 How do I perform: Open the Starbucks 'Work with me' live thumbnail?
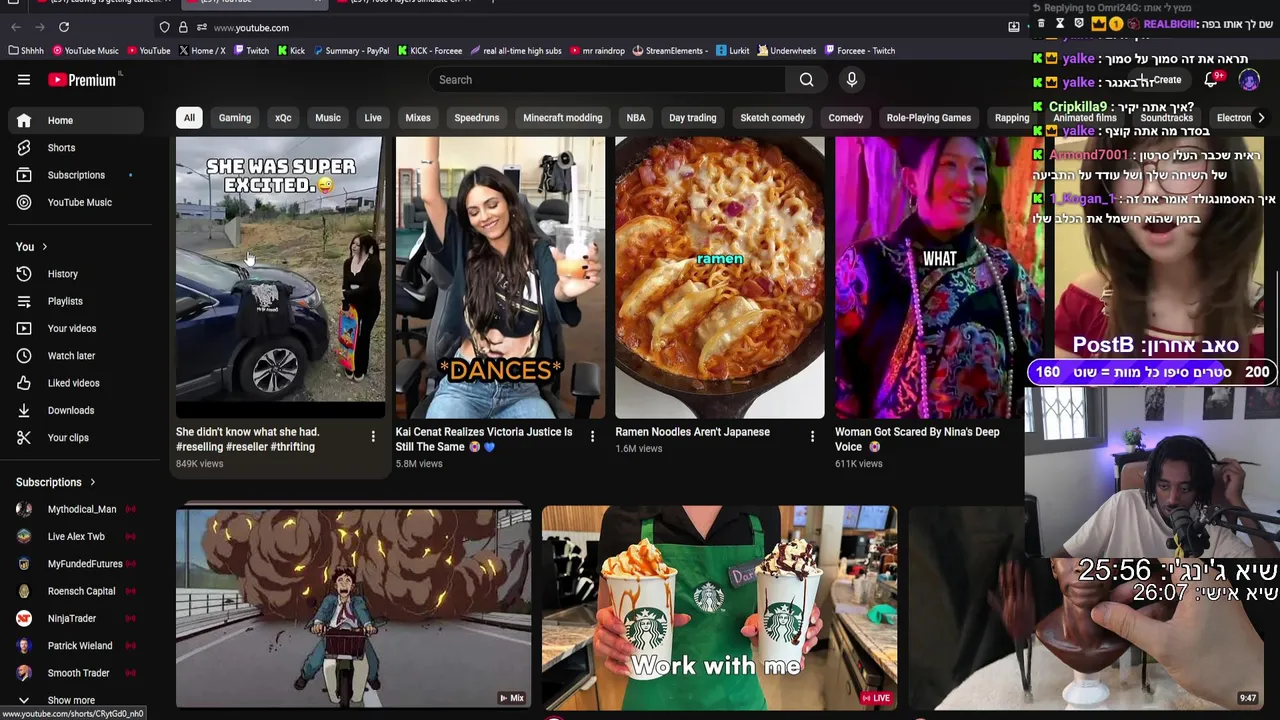(719, 607)
